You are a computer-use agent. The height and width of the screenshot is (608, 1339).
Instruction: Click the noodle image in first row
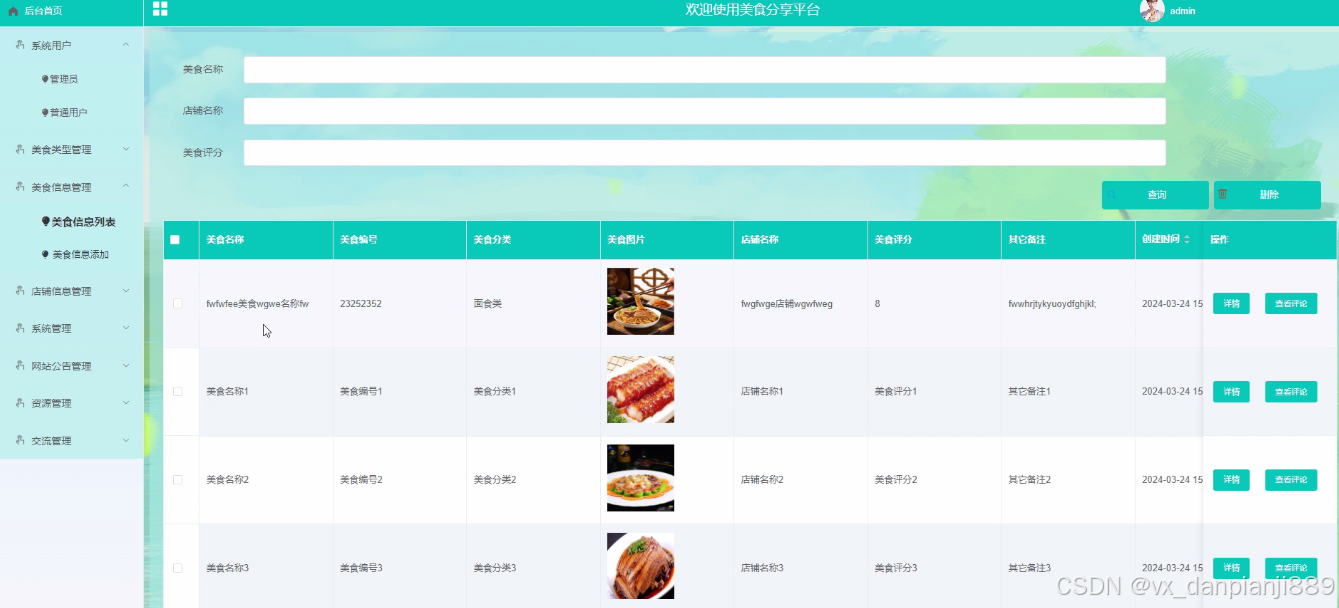(640, 301)
